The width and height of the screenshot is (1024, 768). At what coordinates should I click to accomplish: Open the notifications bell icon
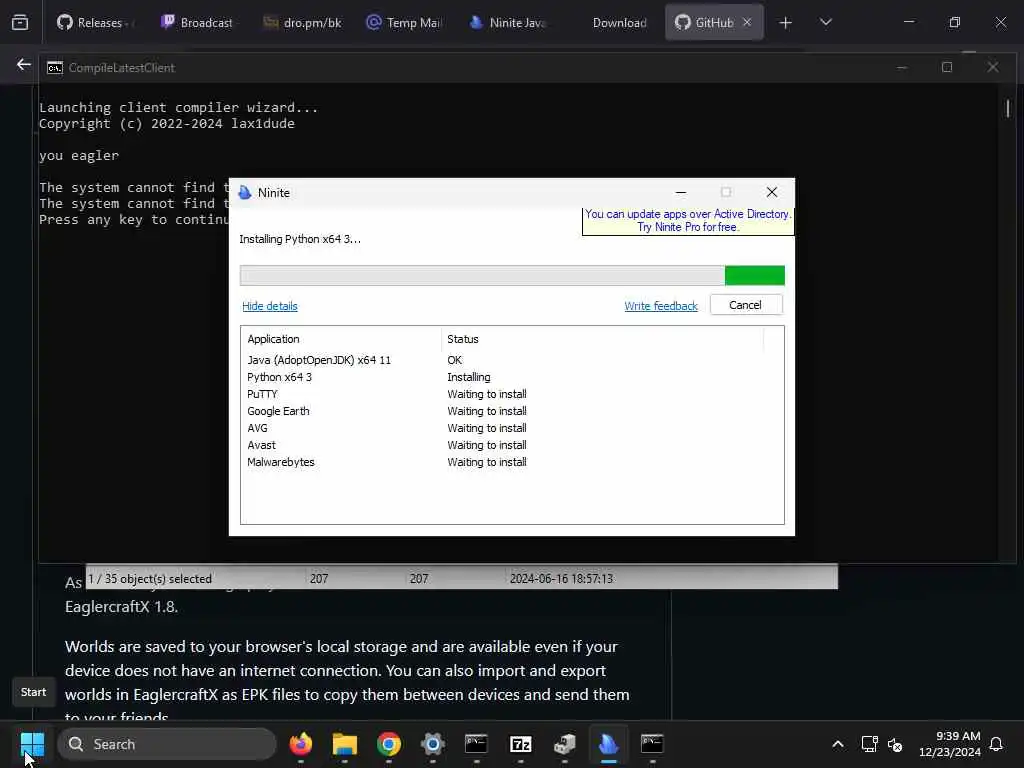pyautogui.click(x=997, y=744)
